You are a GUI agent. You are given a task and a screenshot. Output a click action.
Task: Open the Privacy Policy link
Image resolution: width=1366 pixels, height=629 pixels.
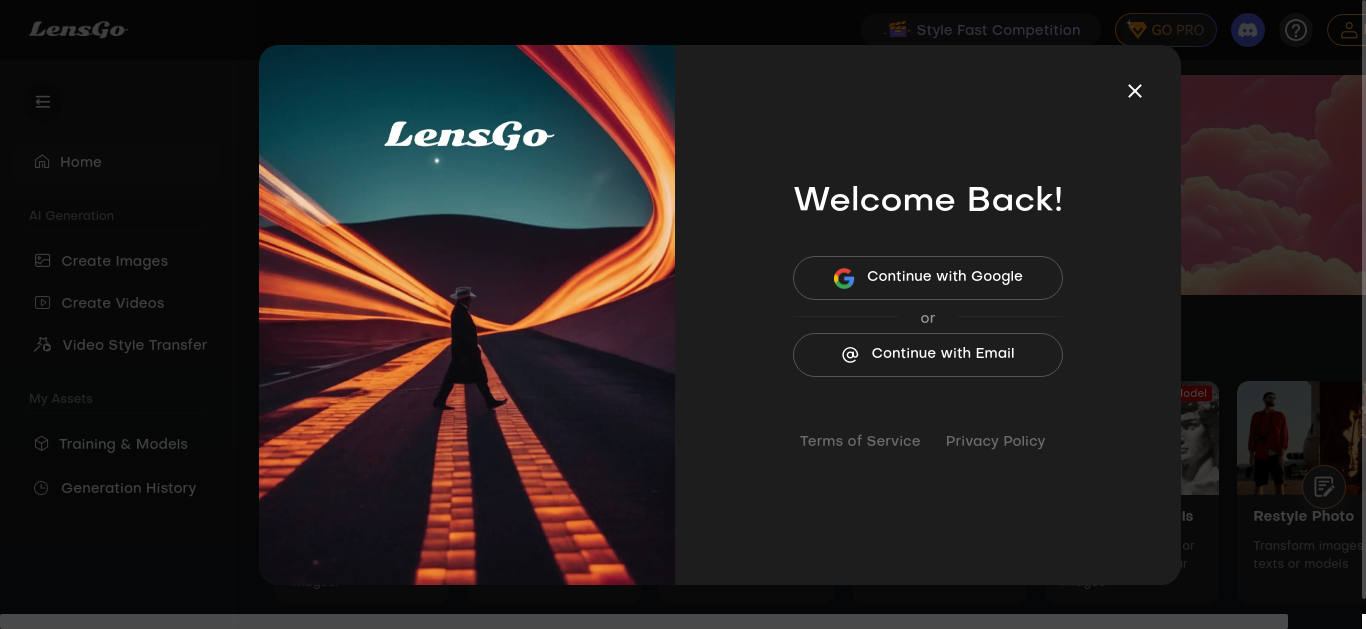995,441
